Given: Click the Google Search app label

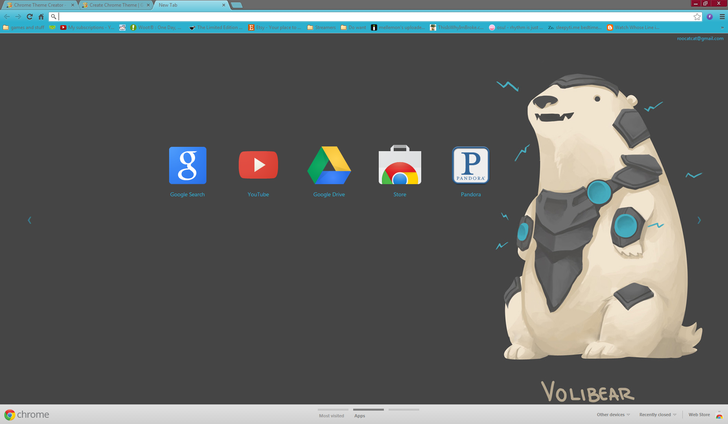Looking at the screenshot, I should click(188, 195).
